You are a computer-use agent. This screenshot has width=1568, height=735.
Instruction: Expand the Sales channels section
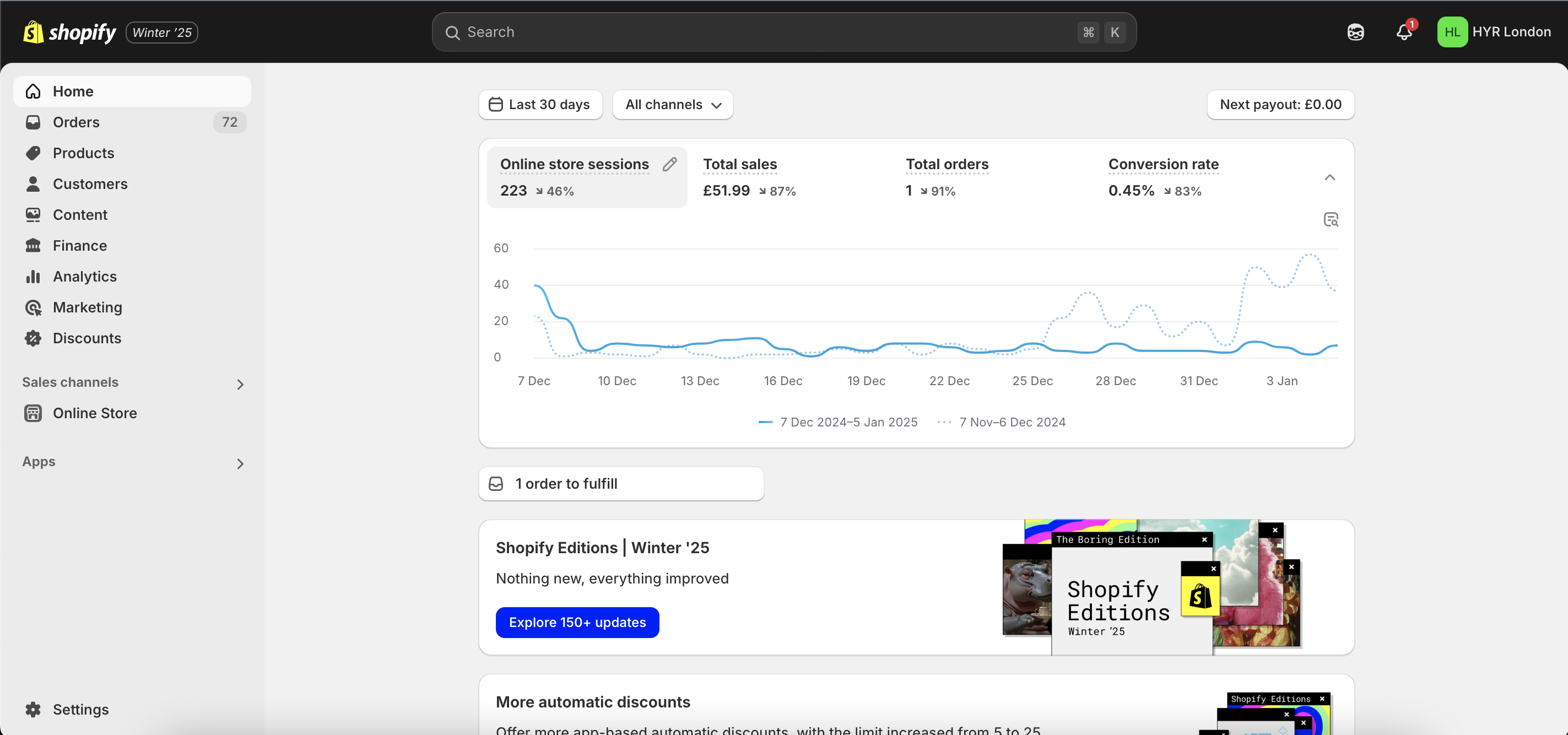pyautogui.click(x=239, y=383)
